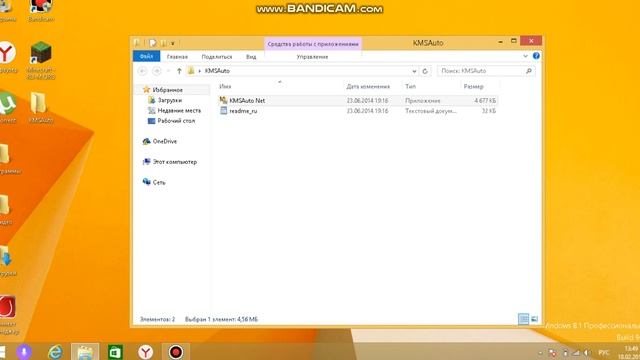Select the readme_ru text file
Screen dimensions: 640x360
click(x=358, y=111)
